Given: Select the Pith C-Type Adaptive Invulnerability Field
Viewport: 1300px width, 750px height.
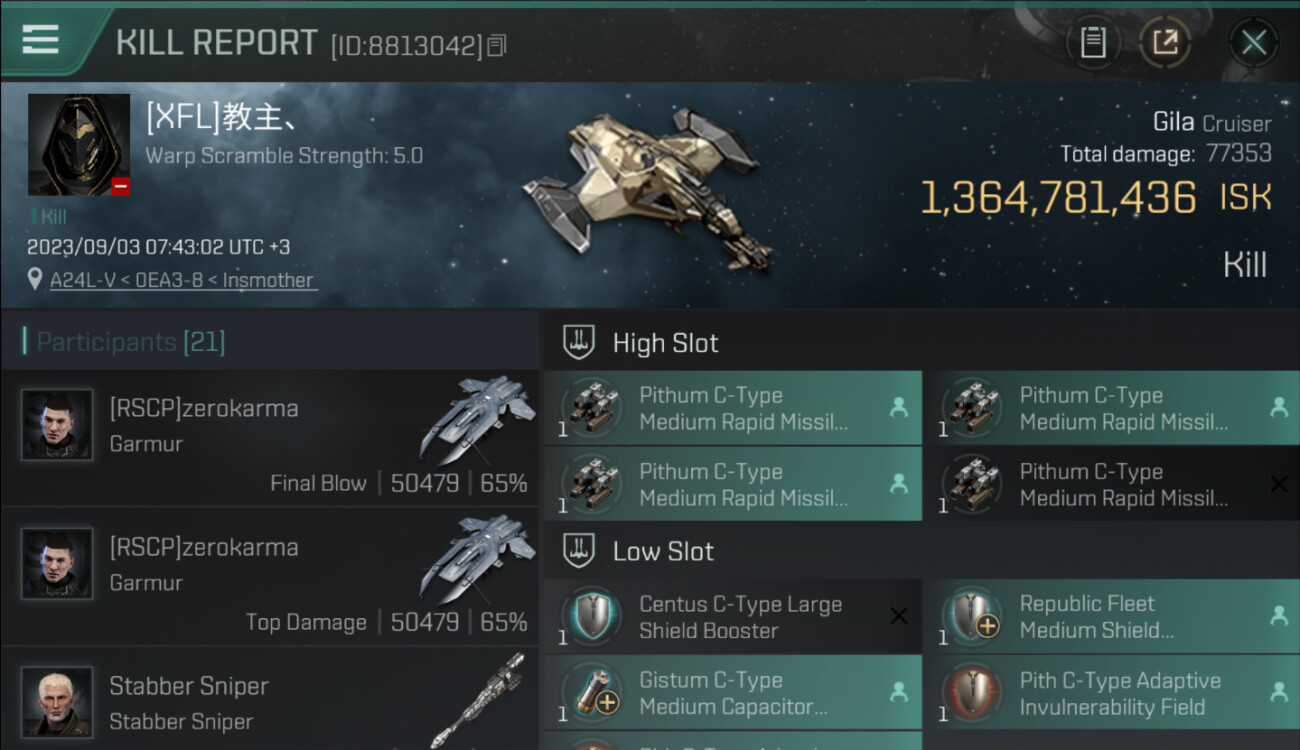Looking at the screenshot, I should tap(1113, 693).
